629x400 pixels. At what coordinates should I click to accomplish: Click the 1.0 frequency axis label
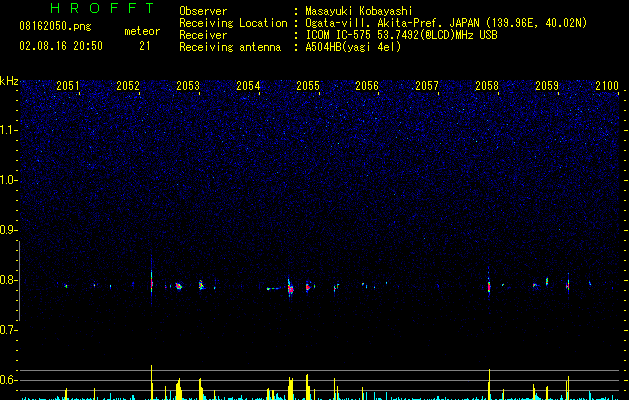[x=9, y=180]
